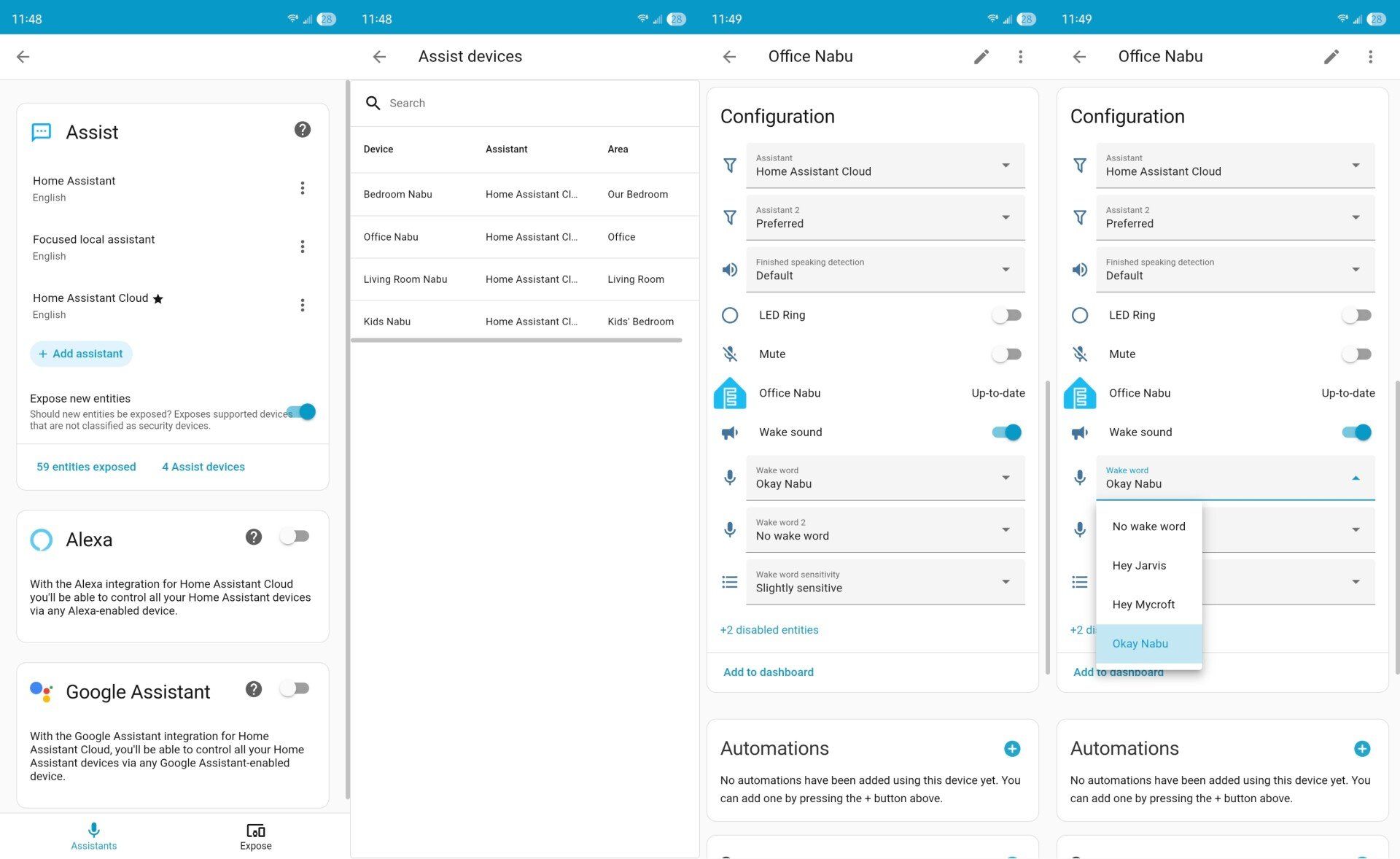Click the microphone icon beside Wake word
Viewport: 1400px width, 859px height.
pos(729,478)
